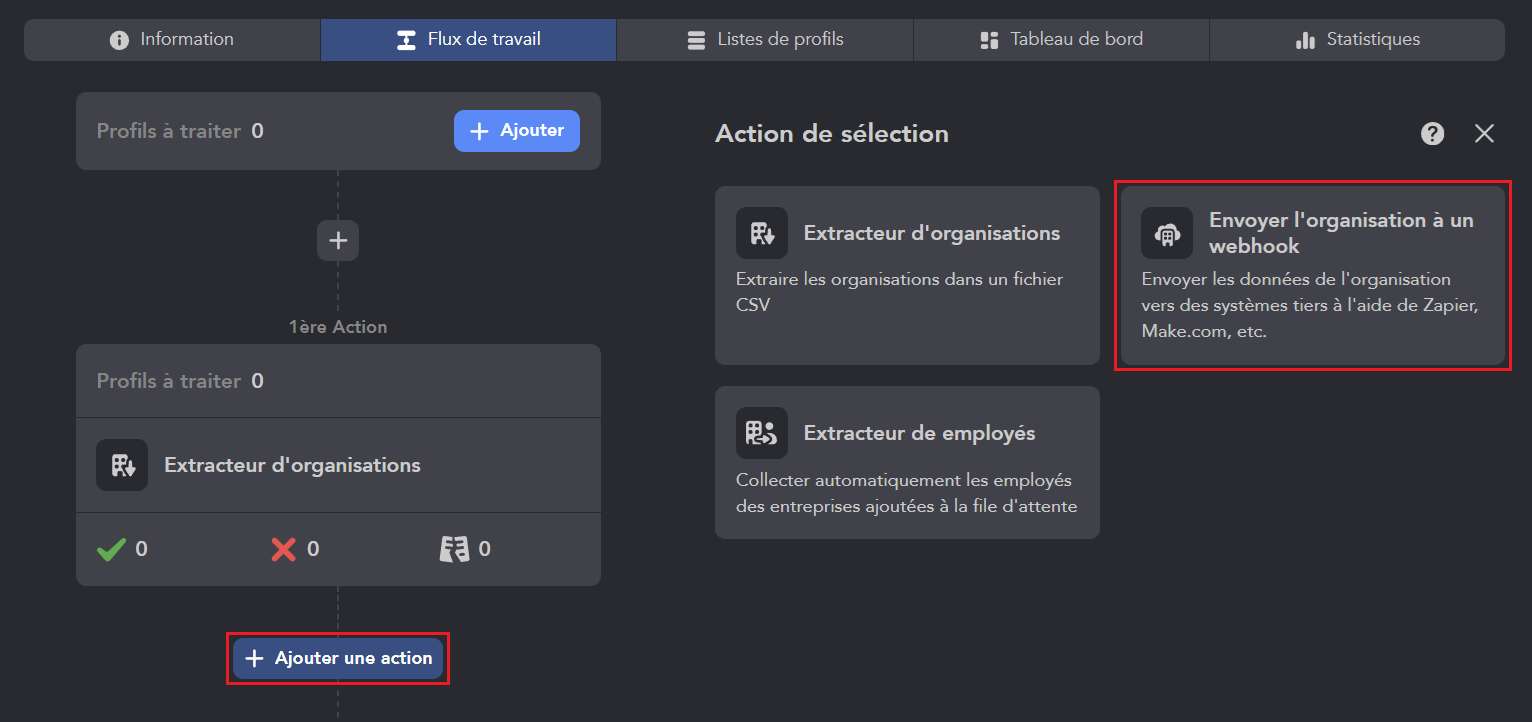The image size is (1532, 722).
Task: Go to Tableau de bord tab
Action: (1061, 40)
